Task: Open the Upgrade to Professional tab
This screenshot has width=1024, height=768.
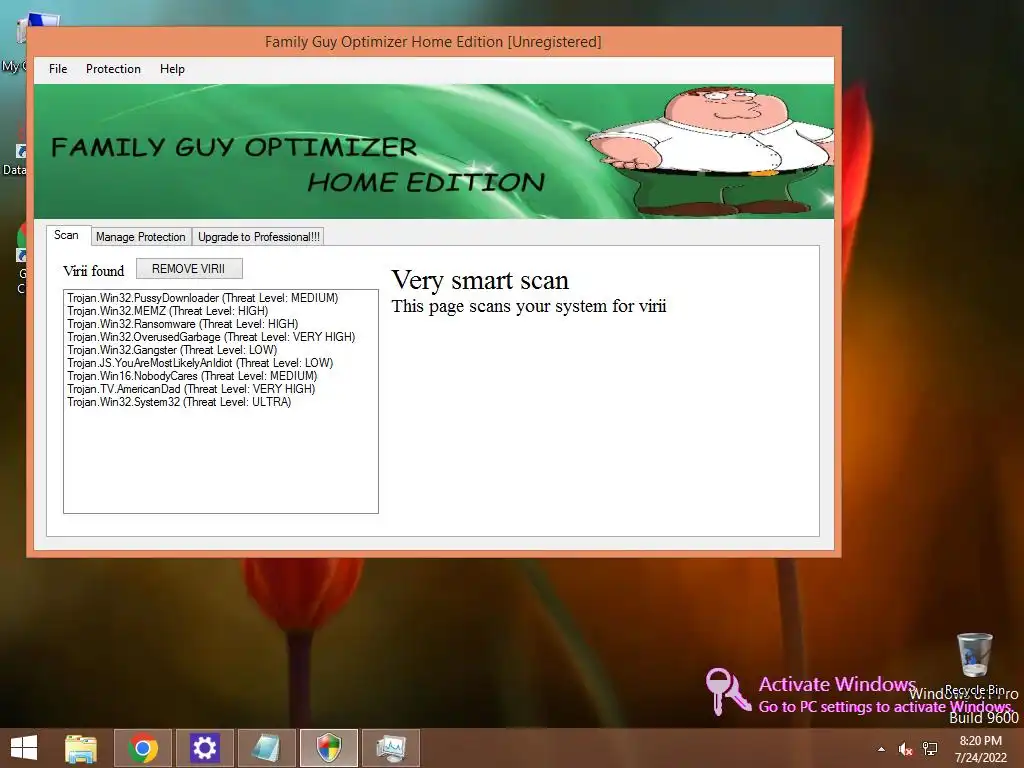Action: pyautogui.click(x=259, y=236)
